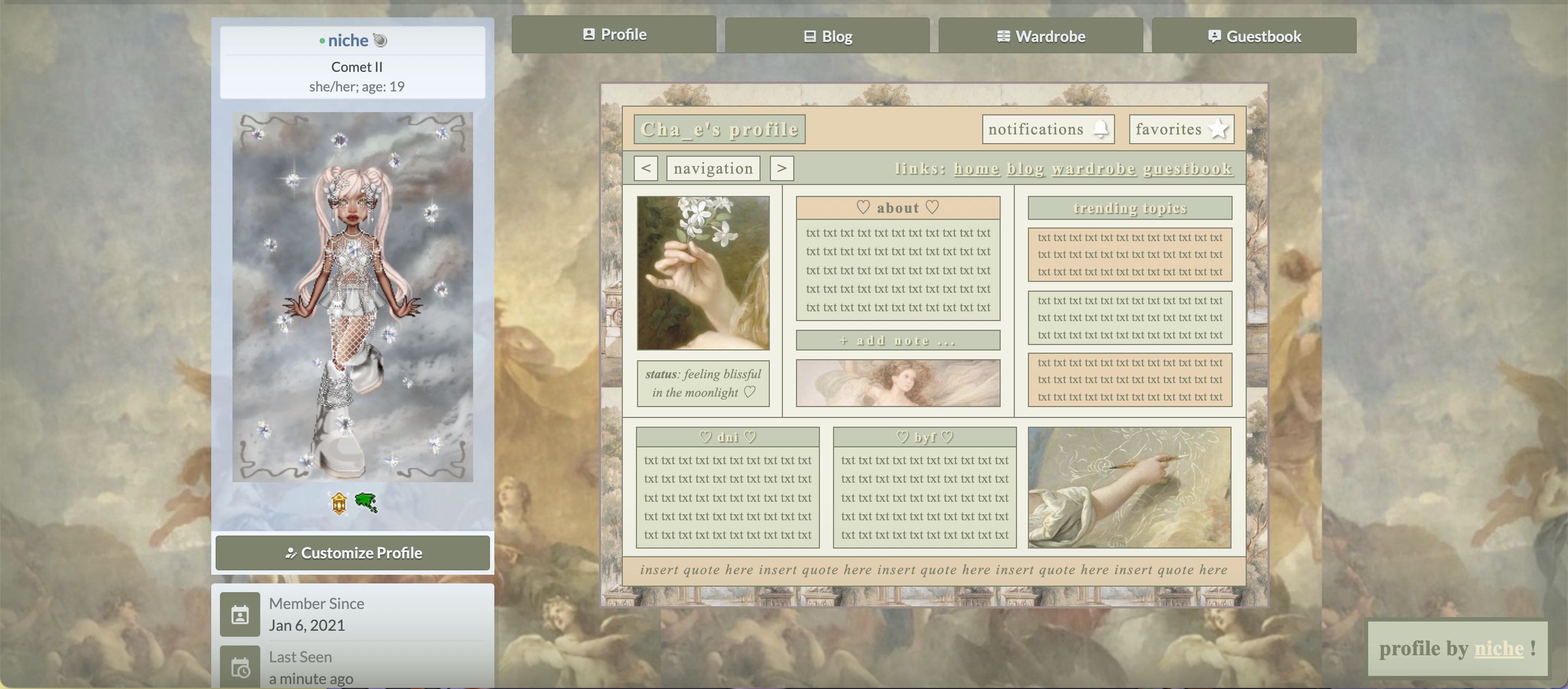Click the insert quote here footer text
The height and width of the screenshot is (689, 1568).
tap(934, 570)
